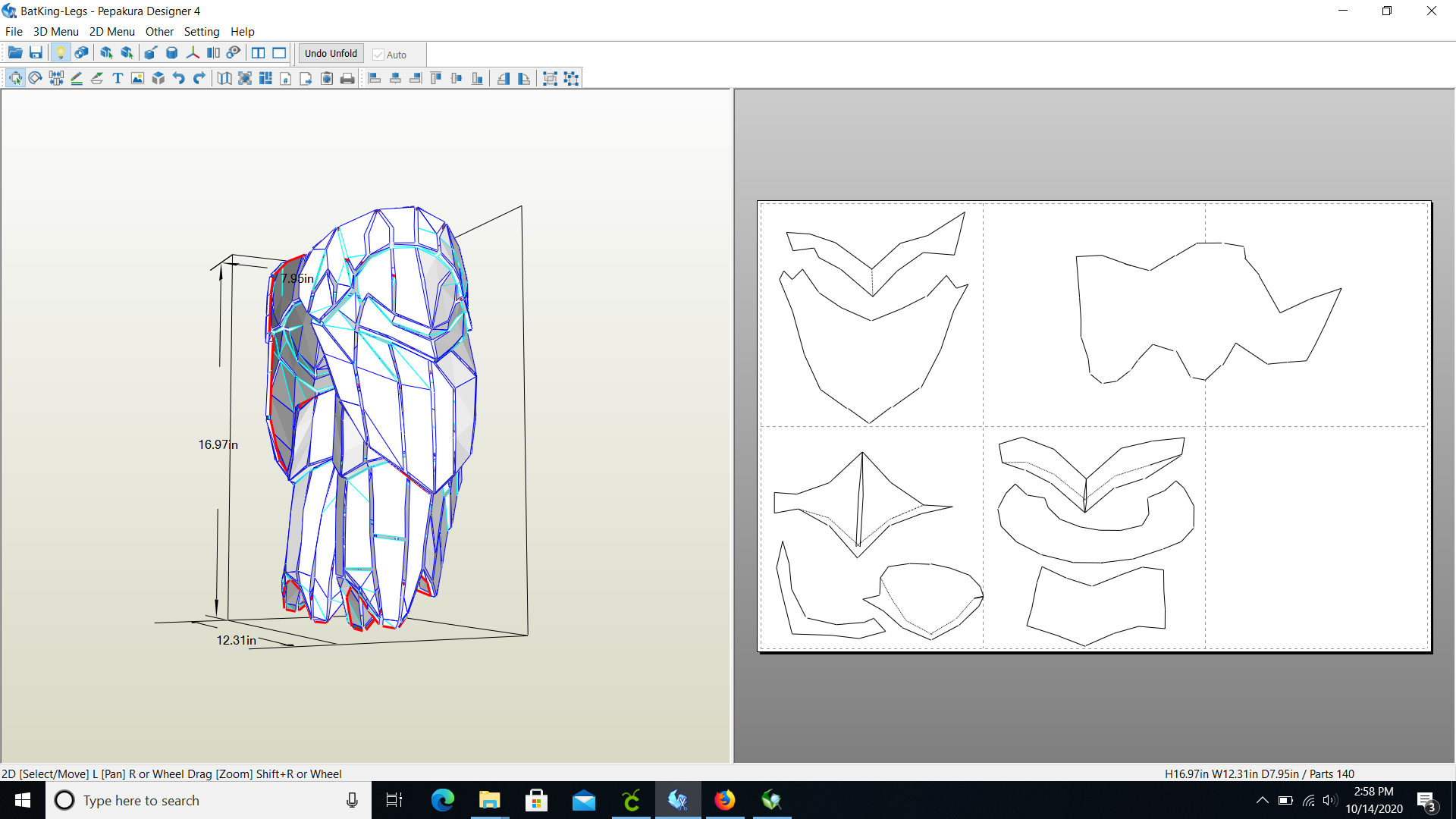Screen dimensions: 1456x819
Task: Open the Setting menu
Action: point(201,31)
